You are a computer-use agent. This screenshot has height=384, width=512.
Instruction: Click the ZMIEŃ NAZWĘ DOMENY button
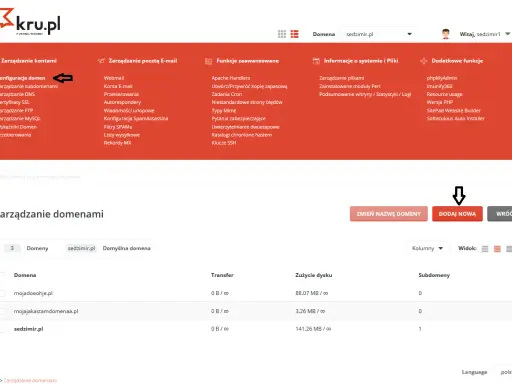coord(389,214)
